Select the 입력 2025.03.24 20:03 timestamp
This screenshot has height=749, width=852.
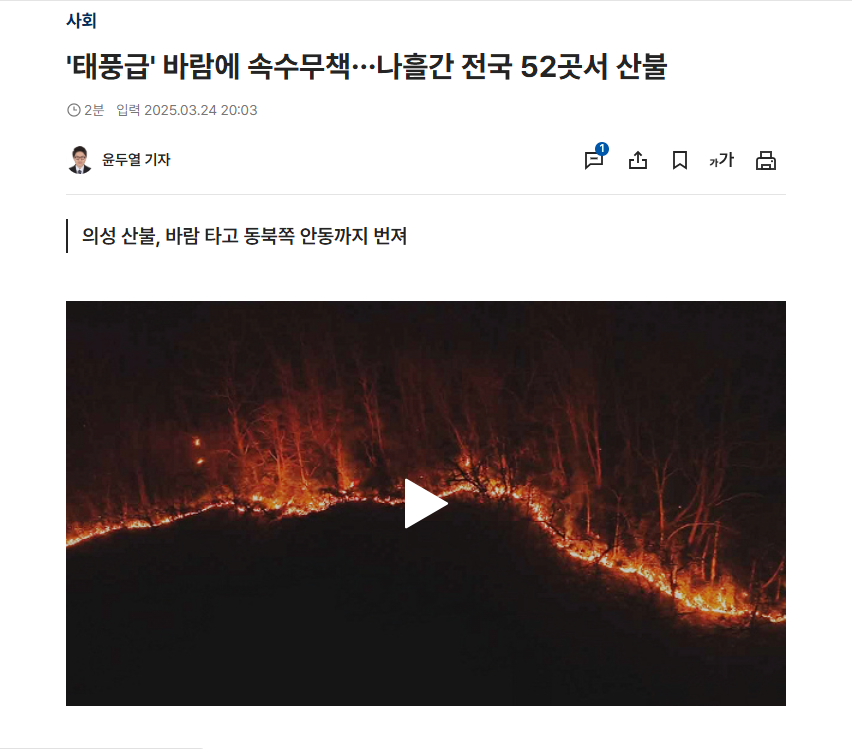tap(186, 110)
